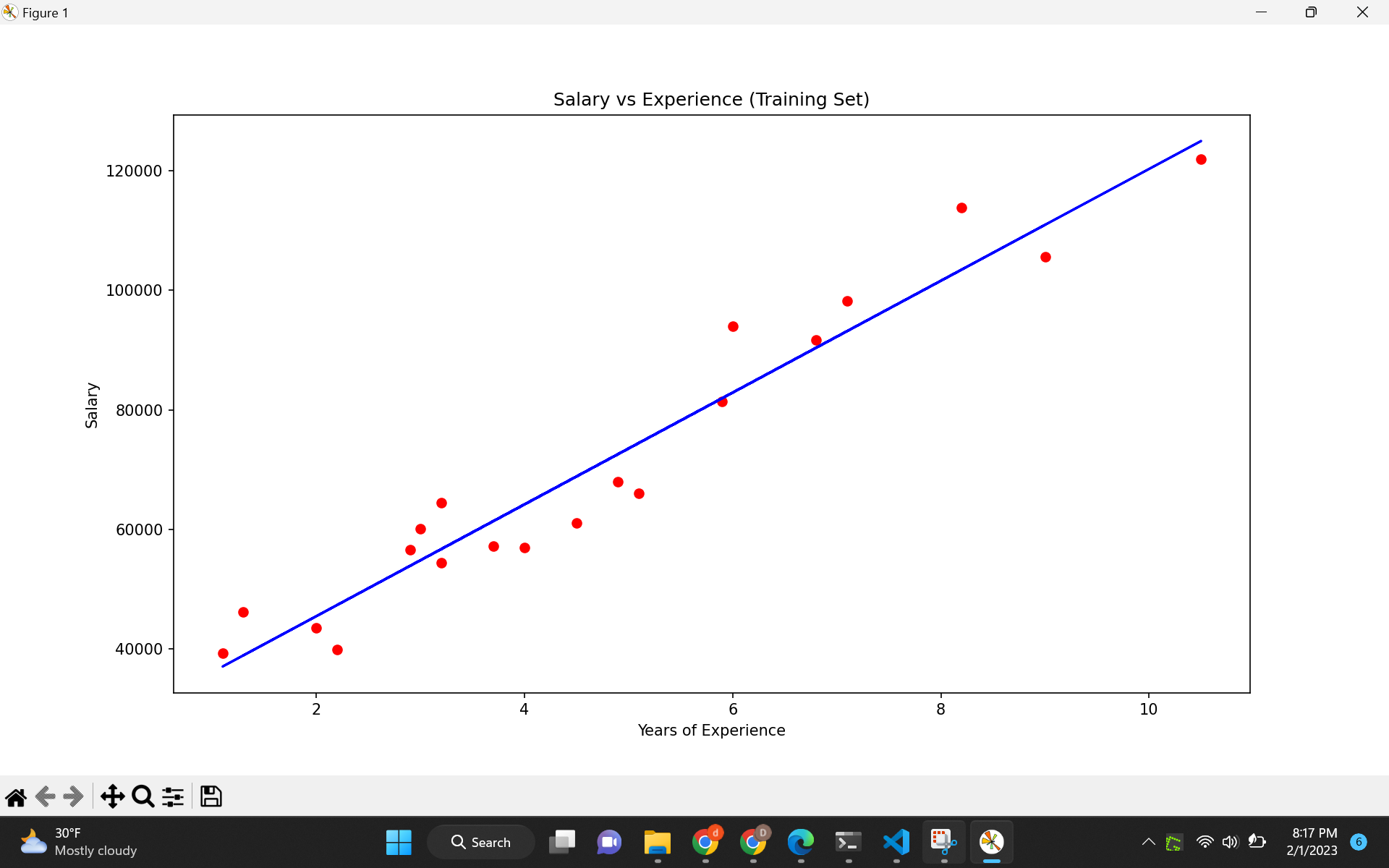This screenshot has height=868, width=1389.
Task: Launch Visual Studio Code from the taskbar
Action: click(x=895, y=842)
